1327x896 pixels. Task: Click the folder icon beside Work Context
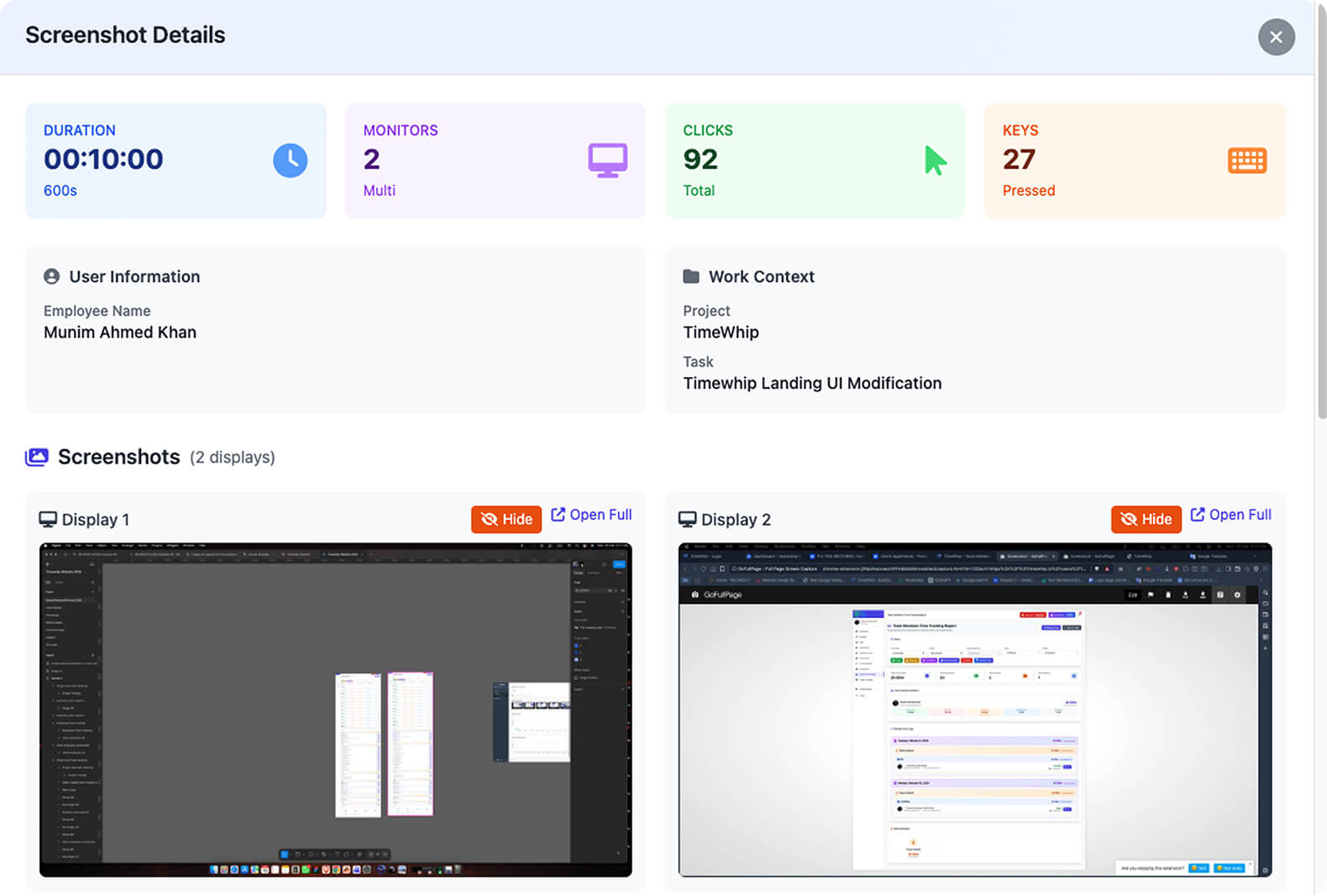click(691, 276)
